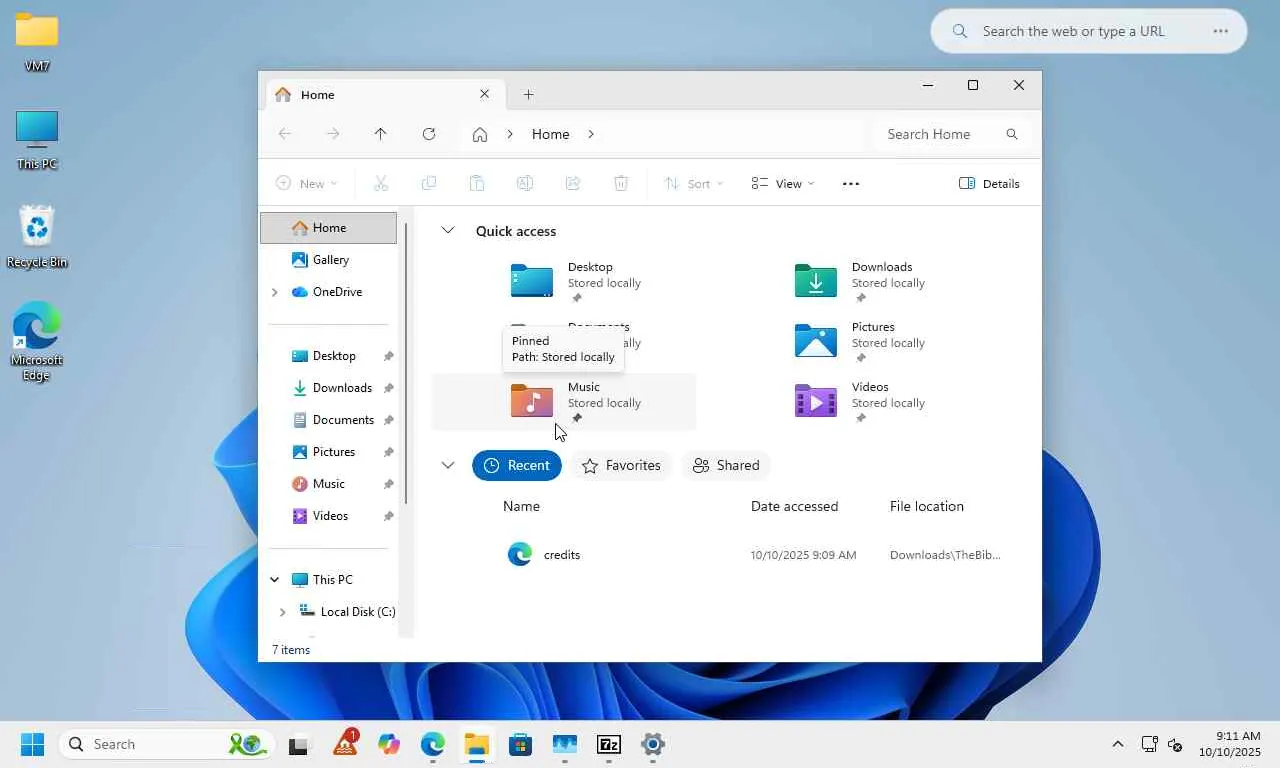Select the credits file icon
The width and height of the screenshot is (1280, 768).
point(520,554)
